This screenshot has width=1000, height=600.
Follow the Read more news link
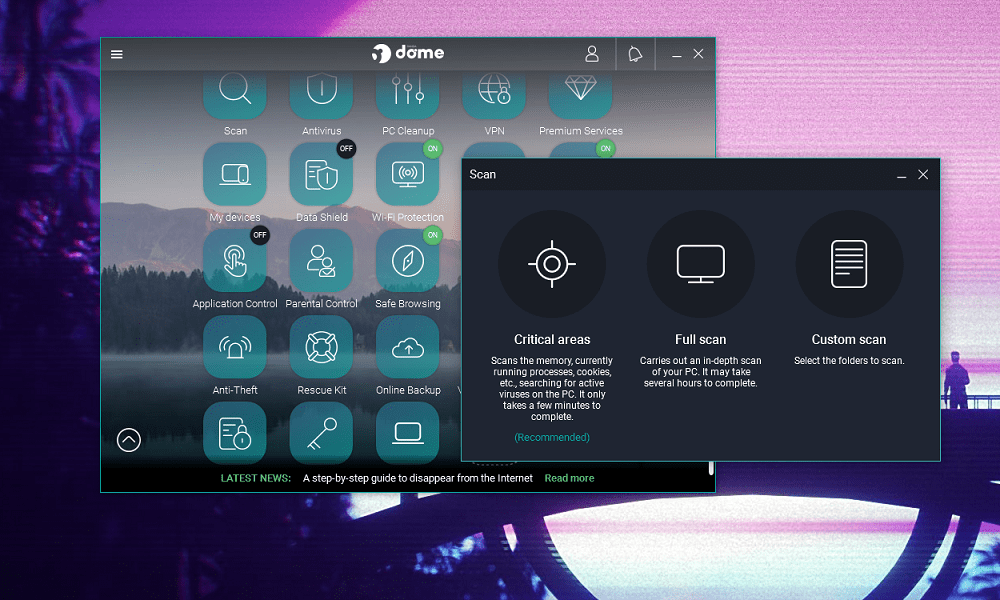[x=570, y=478]
